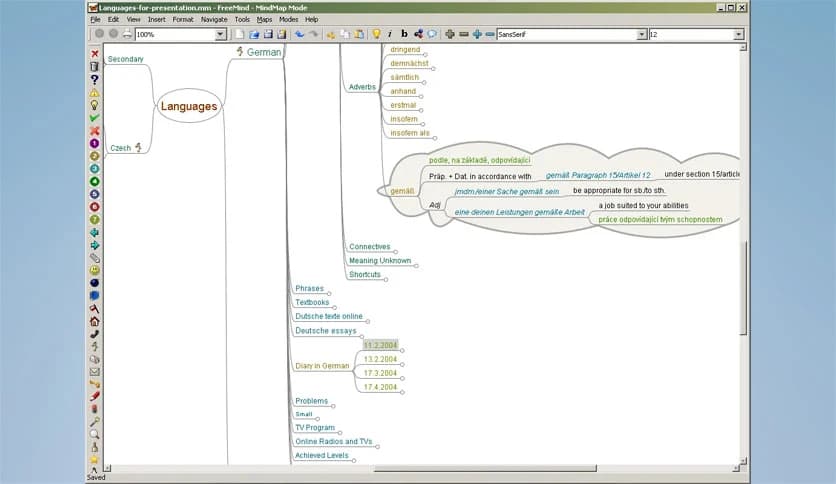Click the grey minus icon
The width and height of the screenshot is (836, 484).
click(463, 34)
